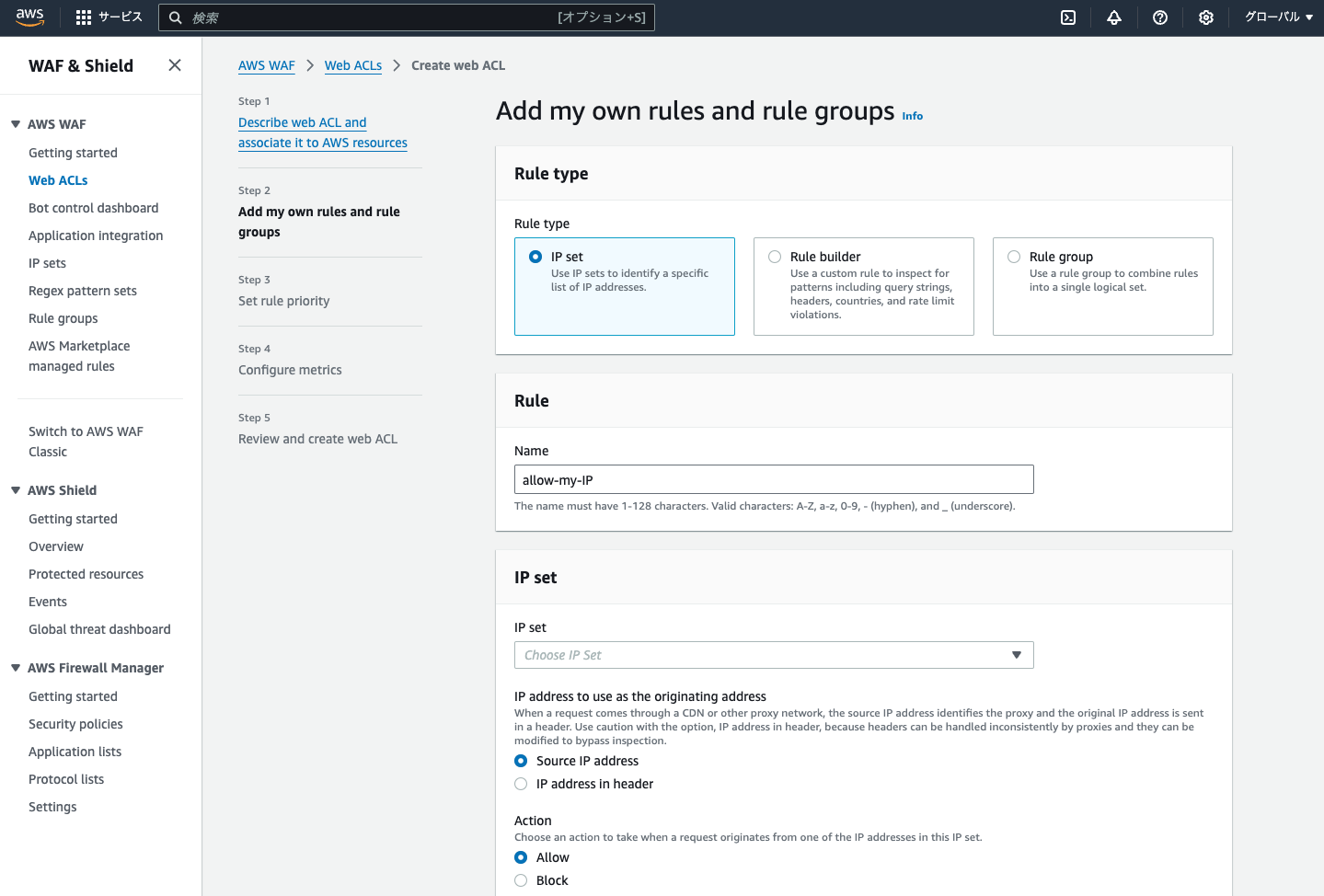Open Rule groups in sidebar
Screen dimensions: 1324x896
(63, 318)
